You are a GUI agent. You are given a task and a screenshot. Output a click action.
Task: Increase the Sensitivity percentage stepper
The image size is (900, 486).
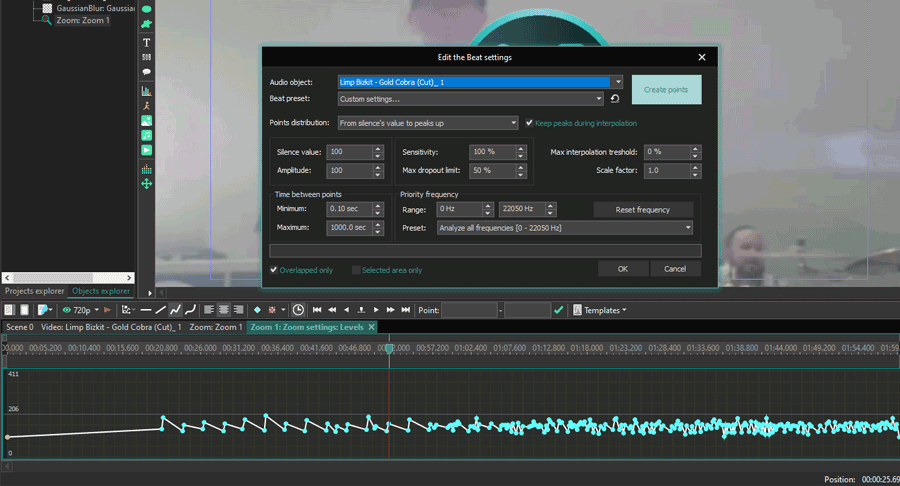coord(521,149)
